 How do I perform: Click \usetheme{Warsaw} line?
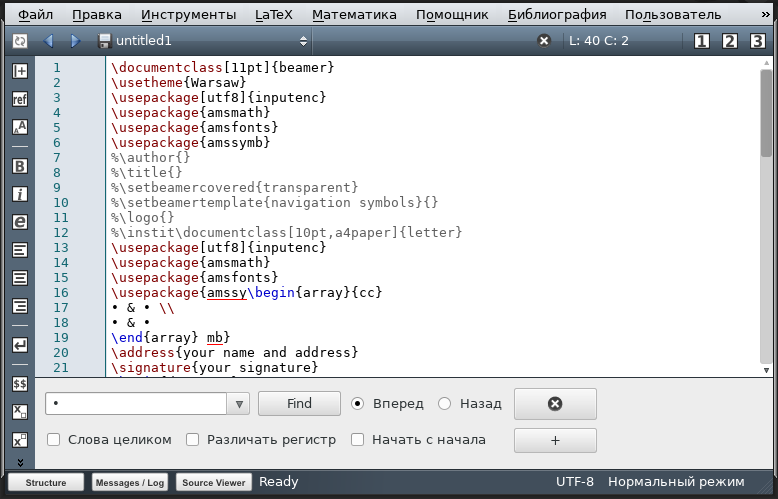[x=179, y=82]
